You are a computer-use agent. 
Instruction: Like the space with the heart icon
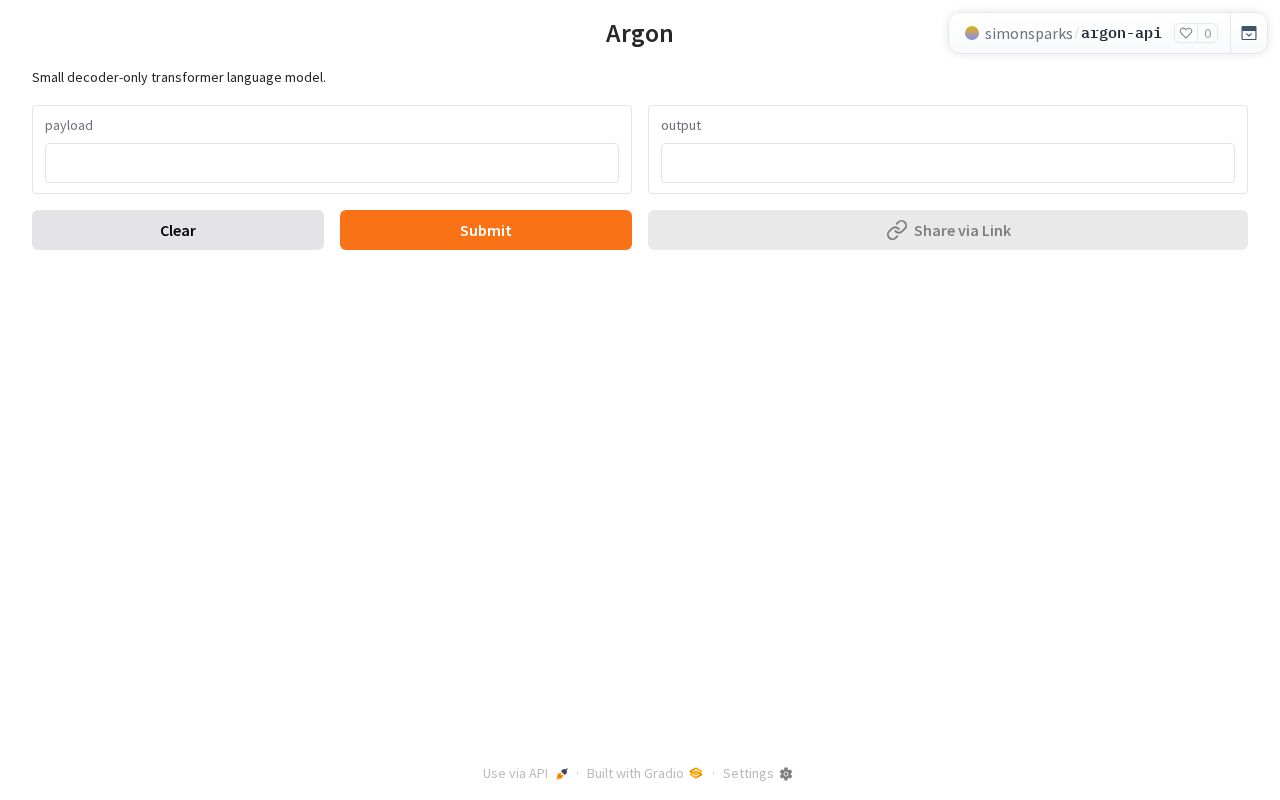tap(1186, 33)
